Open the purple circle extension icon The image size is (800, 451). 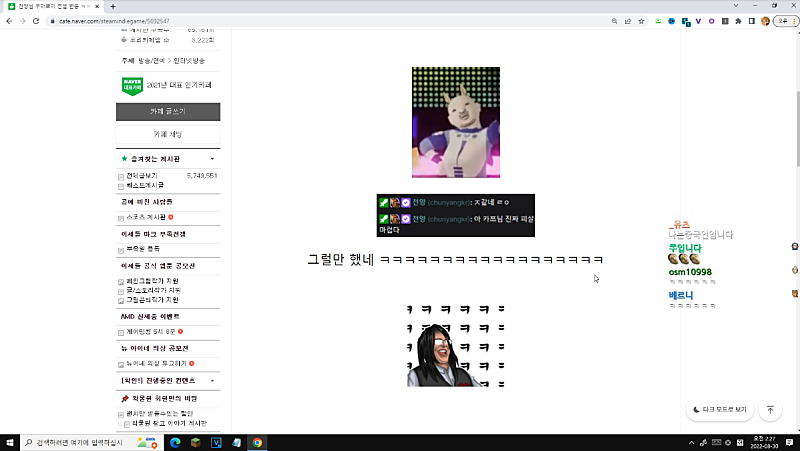click(x=711, y=21)
